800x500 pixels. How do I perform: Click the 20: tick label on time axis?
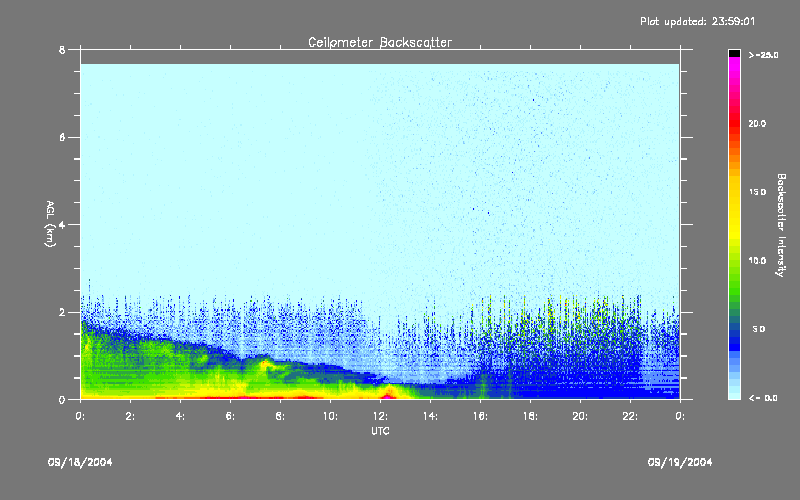coord(580,416)
